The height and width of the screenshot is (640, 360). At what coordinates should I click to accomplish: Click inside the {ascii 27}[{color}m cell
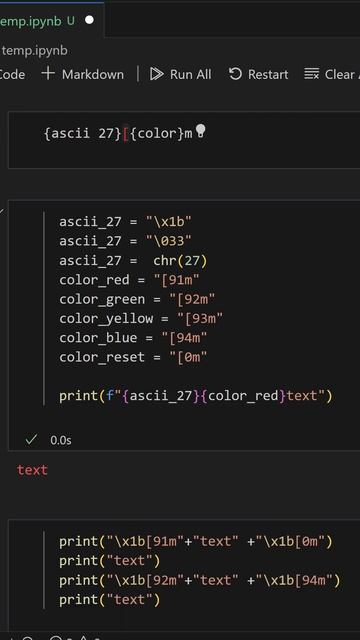(x=184, y=139)
